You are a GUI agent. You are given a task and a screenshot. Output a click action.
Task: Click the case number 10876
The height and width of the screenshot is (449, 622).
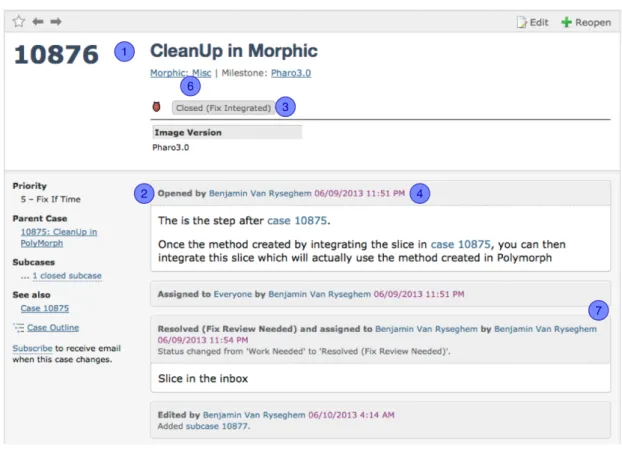[x=56, y=54]
